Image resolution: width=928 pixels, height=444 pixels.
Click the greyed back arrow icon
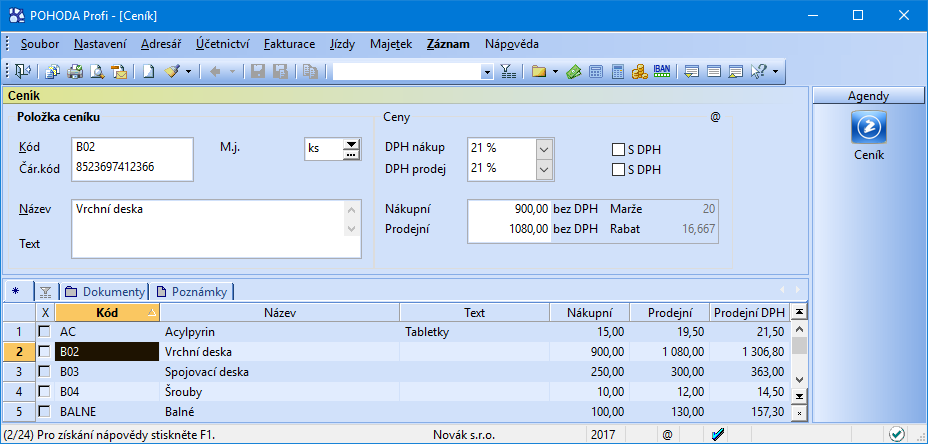pyautogui.click(x=215, y=72)
